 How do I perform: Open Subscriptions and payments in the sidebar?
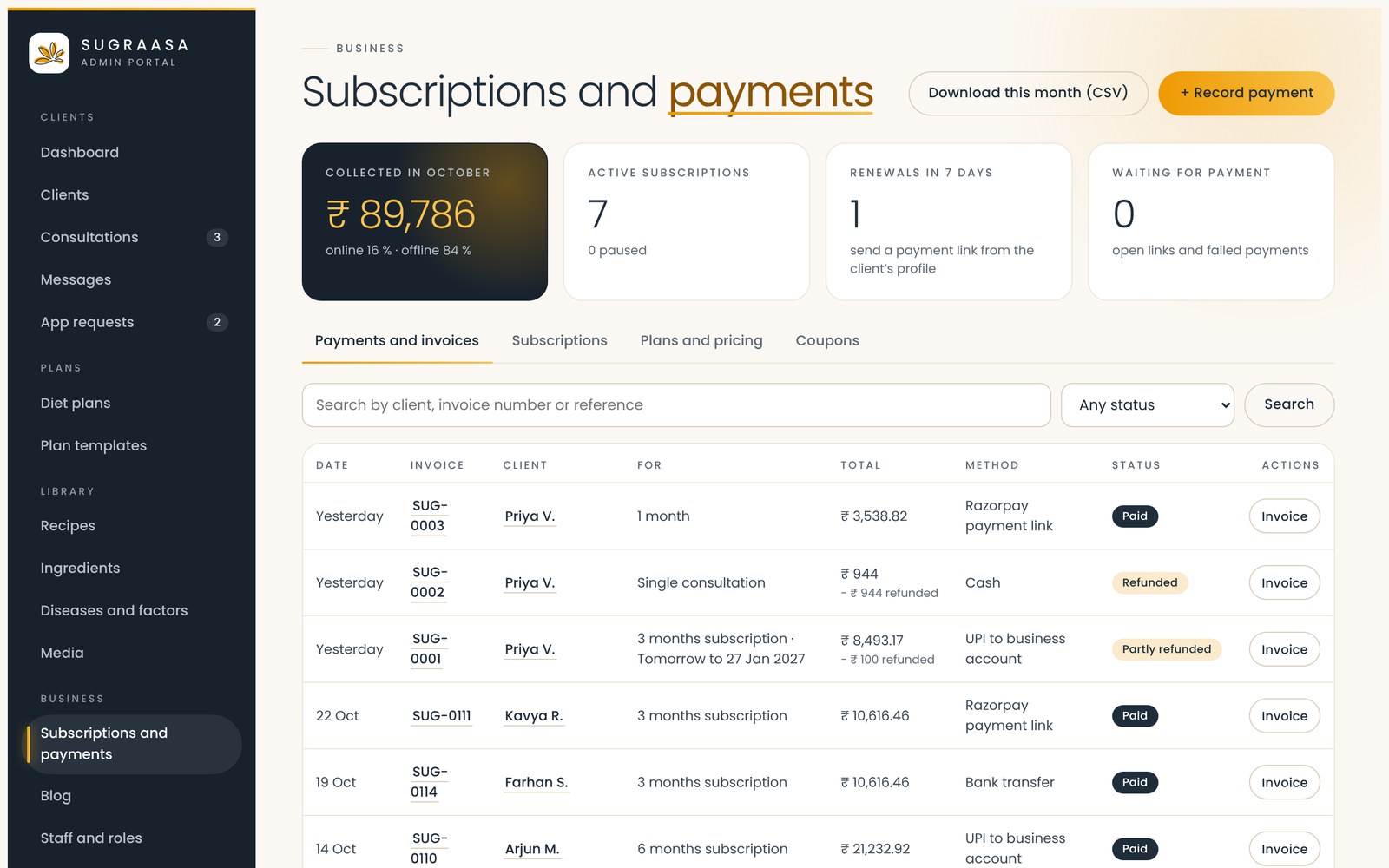point(131,744)
